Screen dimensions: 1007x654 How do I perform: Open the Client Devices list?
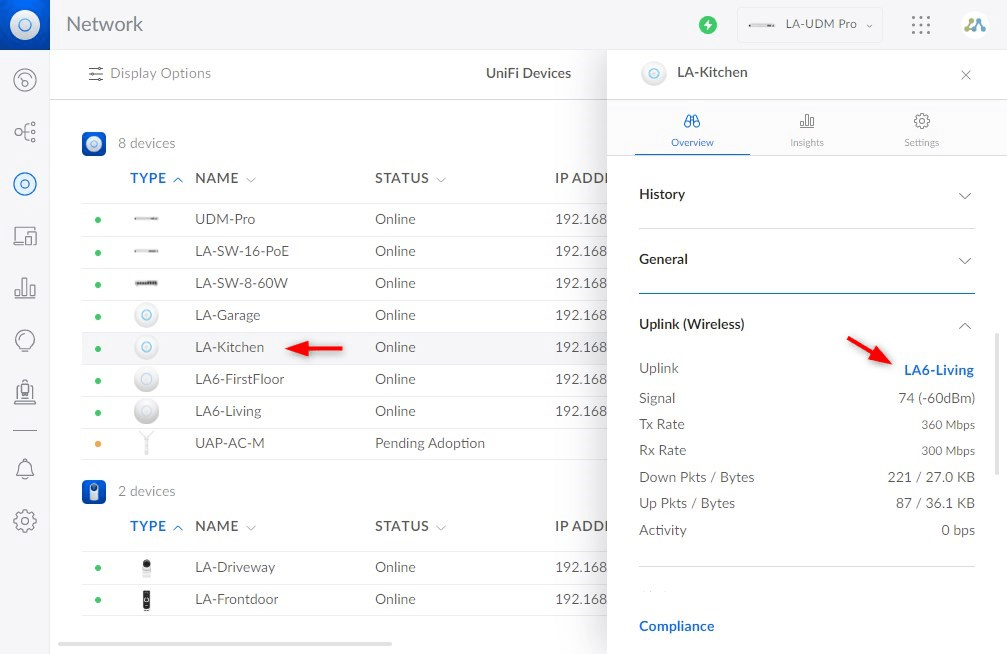point(24,236)
